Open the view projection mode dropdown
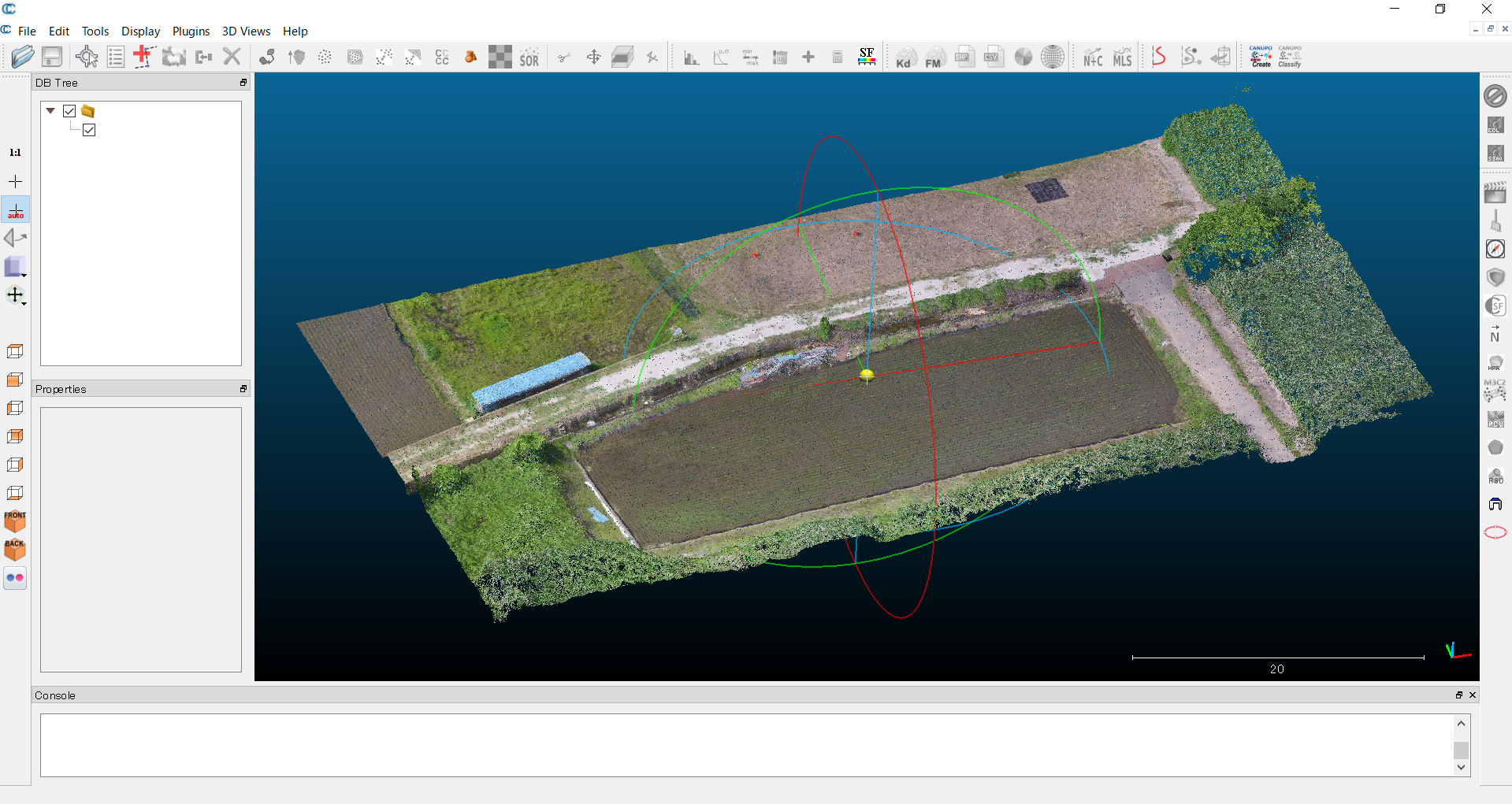The width and height of the screenshot is (1512, 804). pyautogui.click(x=16, y=268)
